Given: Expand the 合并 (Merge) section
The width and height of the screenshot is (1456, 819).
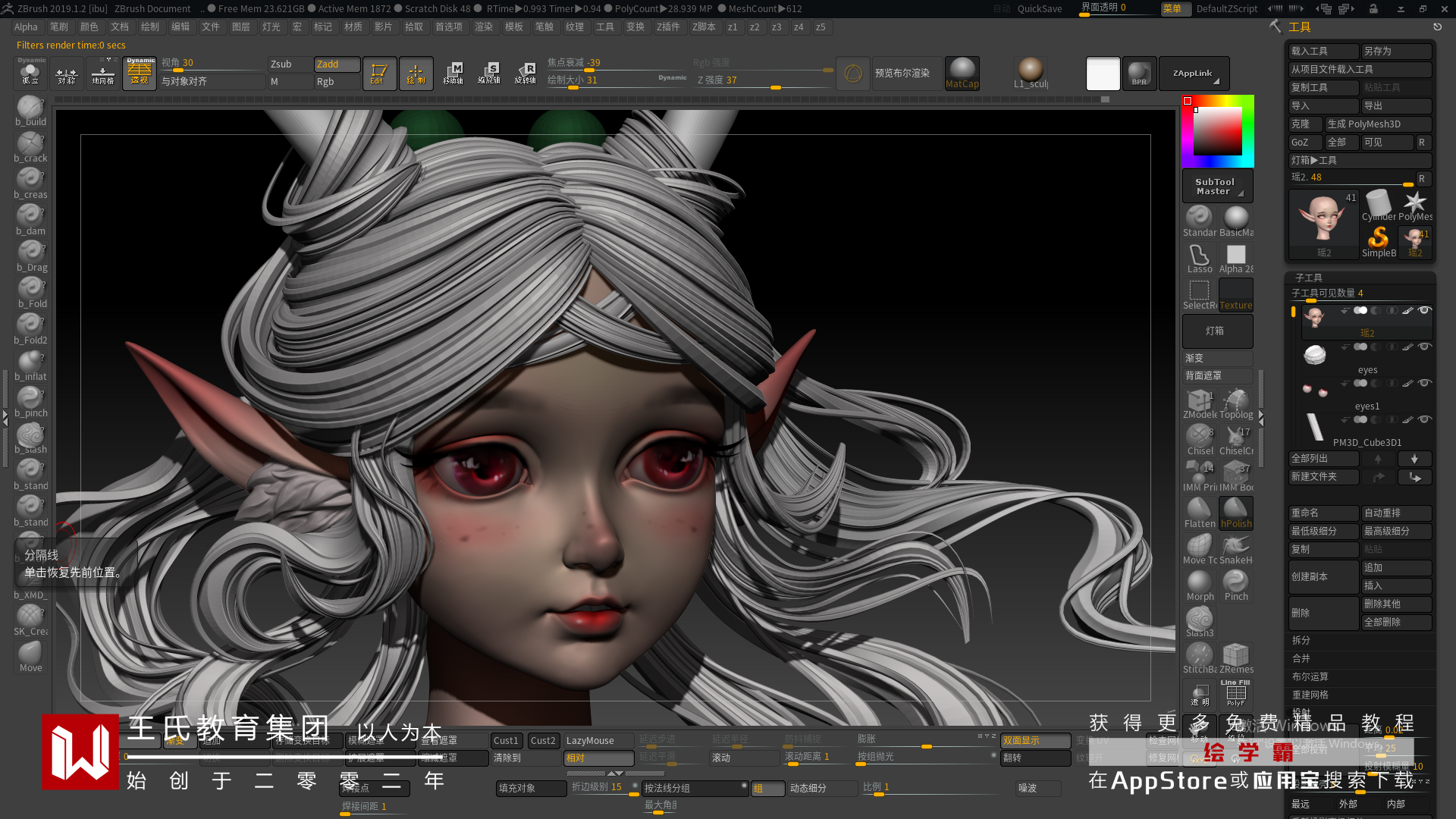Looking at the screenshot, I should pyautogui.click(x=1301, y=658).
